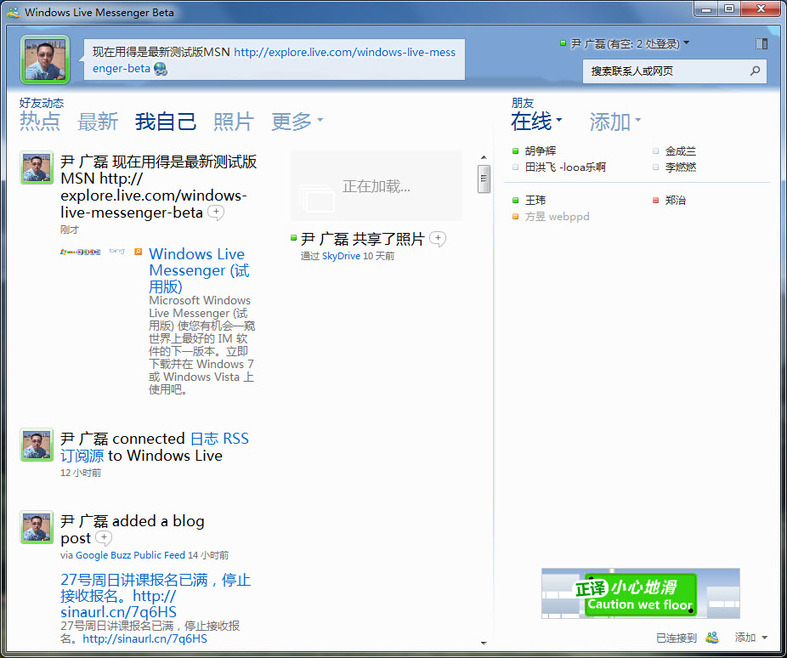Image resolution: width=787 pixels, height=658 pixels.
Task: Expand the 在线 friends filter dropdown
Action: pos(536,121)
